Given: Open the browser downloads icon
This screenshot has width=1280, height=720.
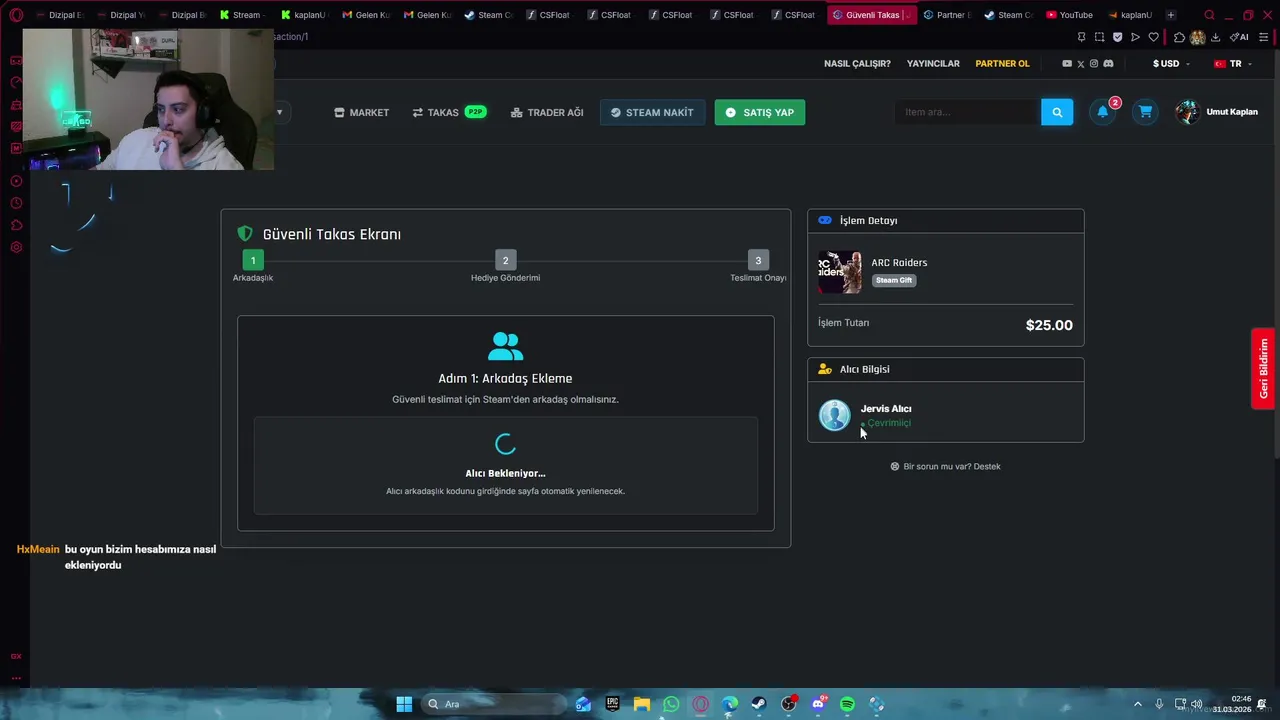Looking at the screenshot, I should click(1215, 37).
